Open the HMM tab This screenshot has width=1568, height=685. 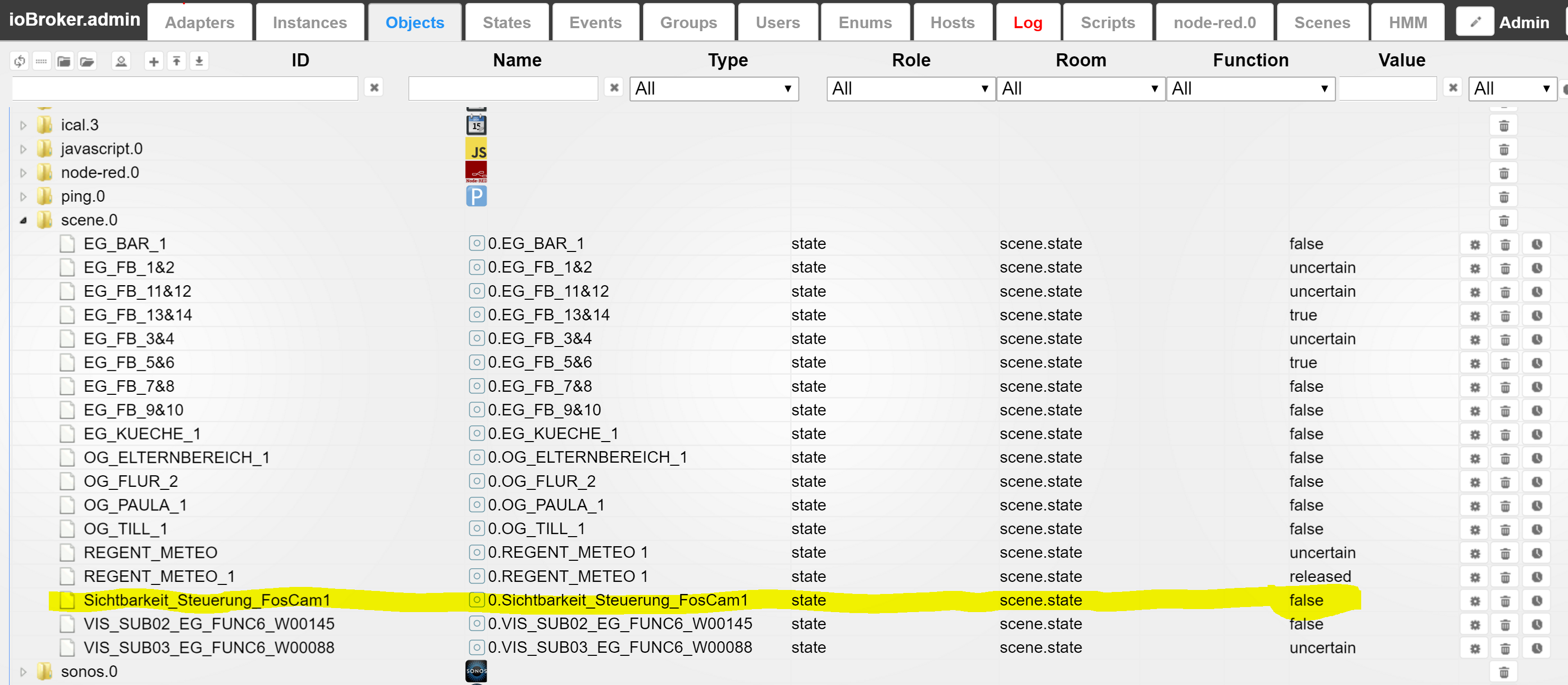[1407, 23]
